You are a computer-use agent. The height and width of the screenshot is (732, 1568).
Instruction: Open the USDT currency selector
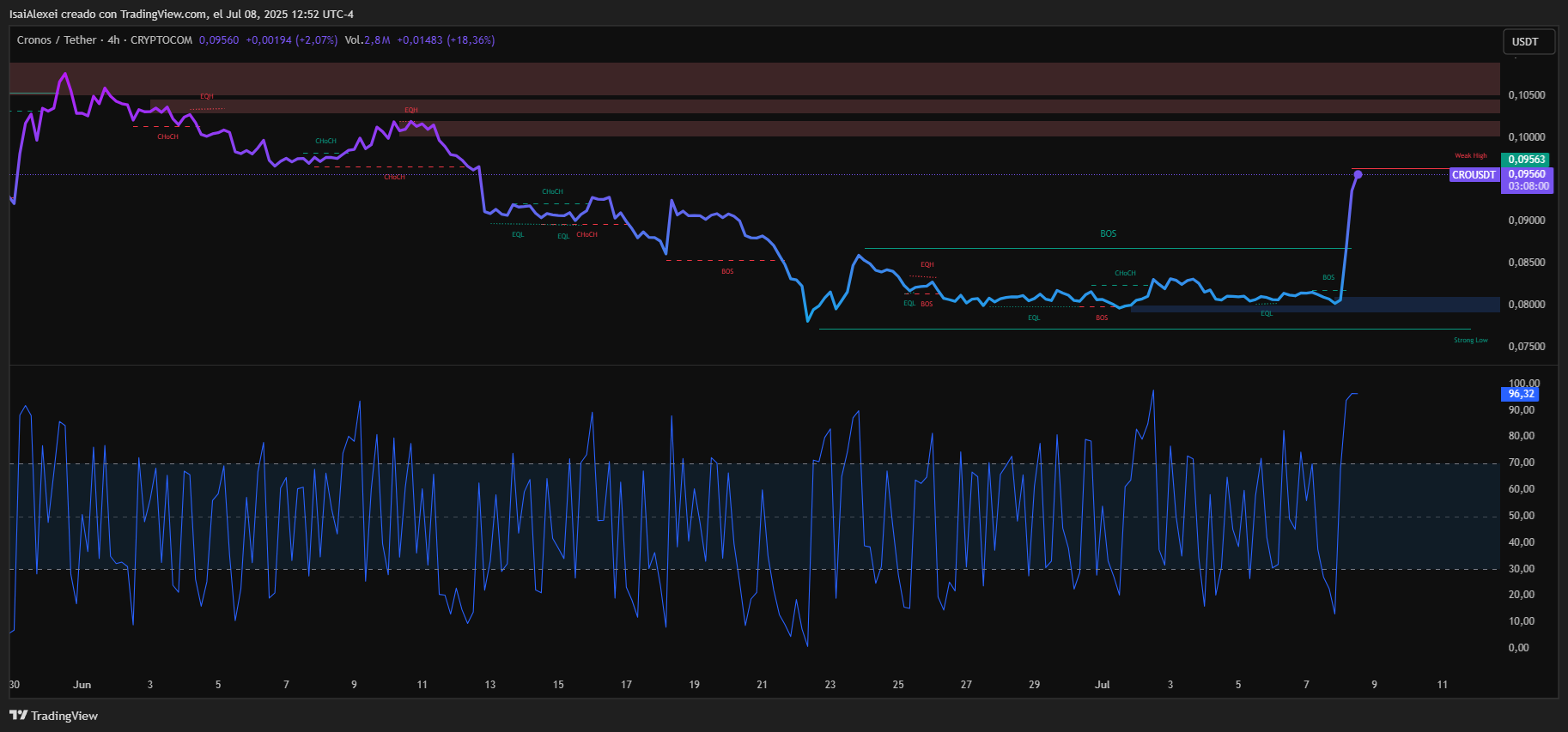point(1528,41)
